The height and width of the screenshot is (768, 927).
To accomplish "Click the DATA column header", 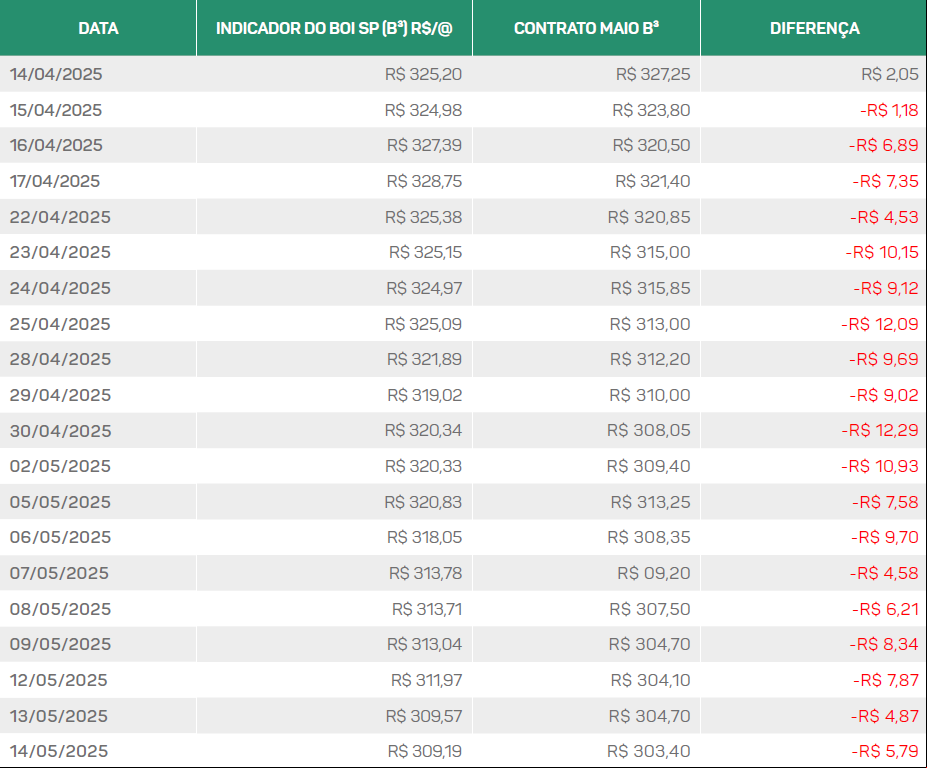I will pos(98,28).
